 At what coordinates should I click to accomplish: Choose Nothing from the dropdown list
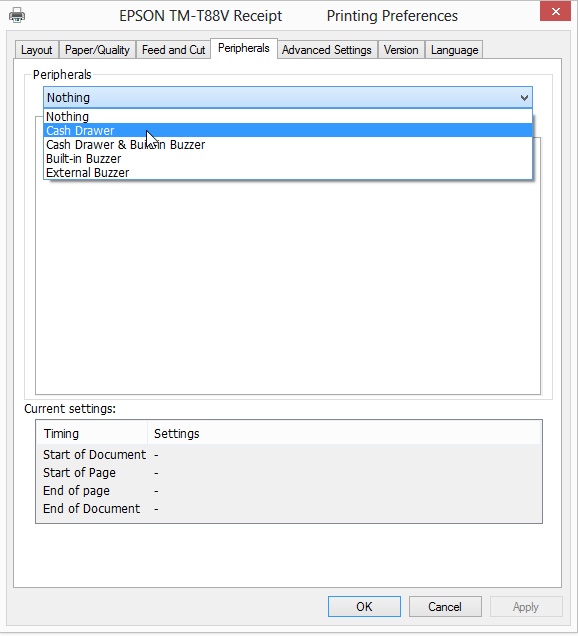tap(288, 117)
